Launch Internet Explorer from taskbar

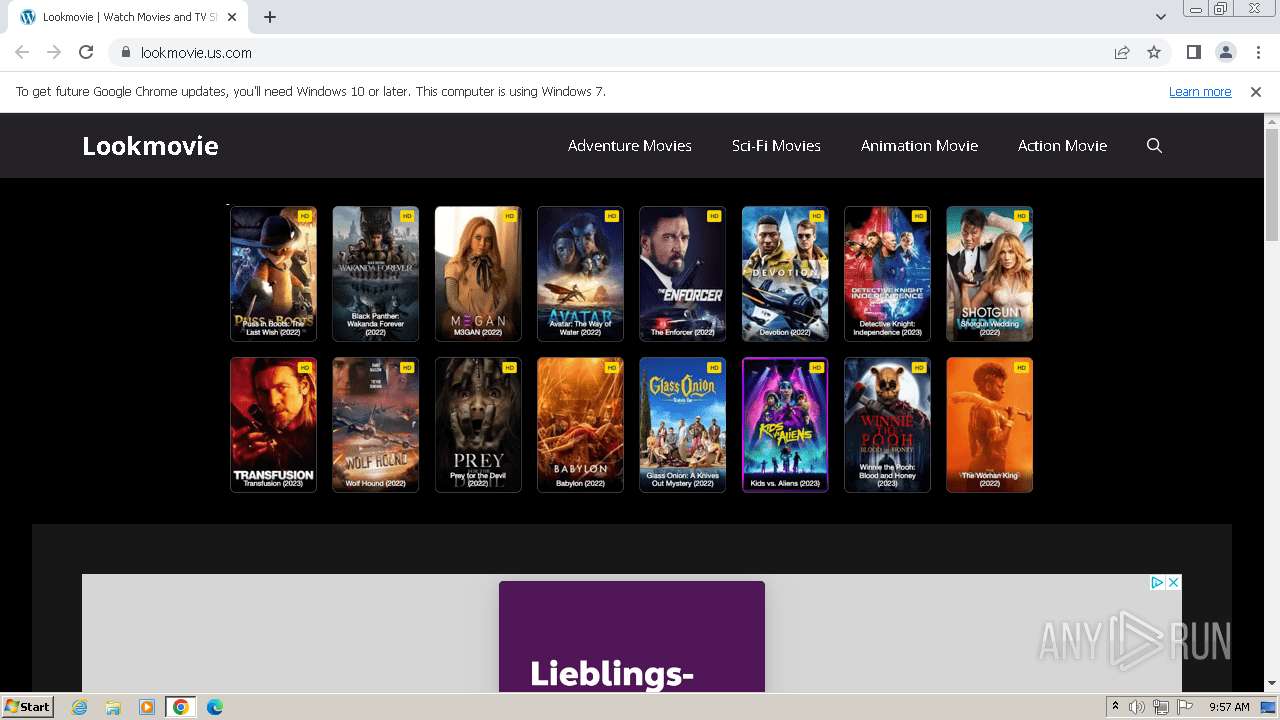79,707
